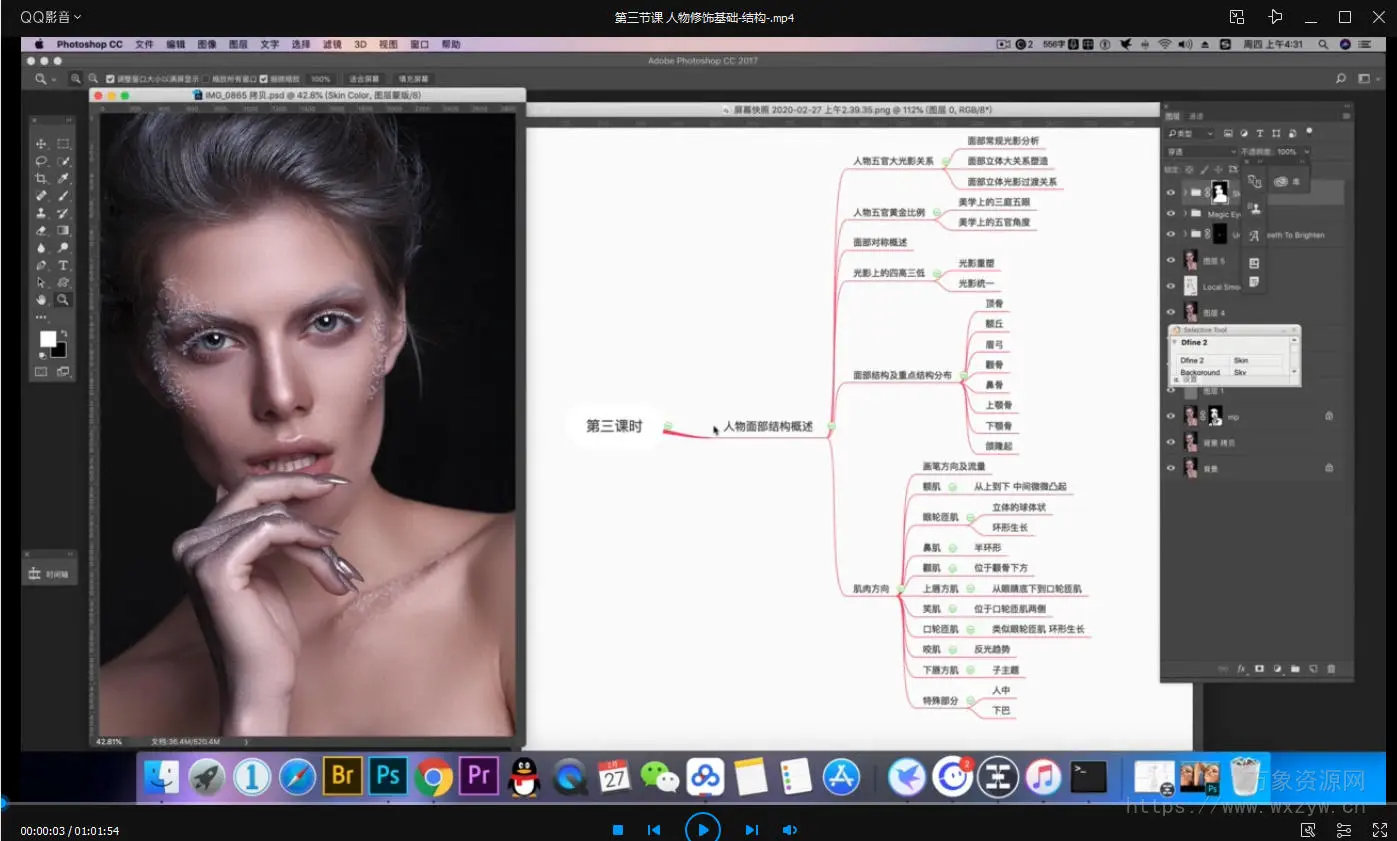The width and height of the screenshot is (1397, 841).
Task: Open the 滤镜 menu in Photoshop
Action: tap(331, 44)
